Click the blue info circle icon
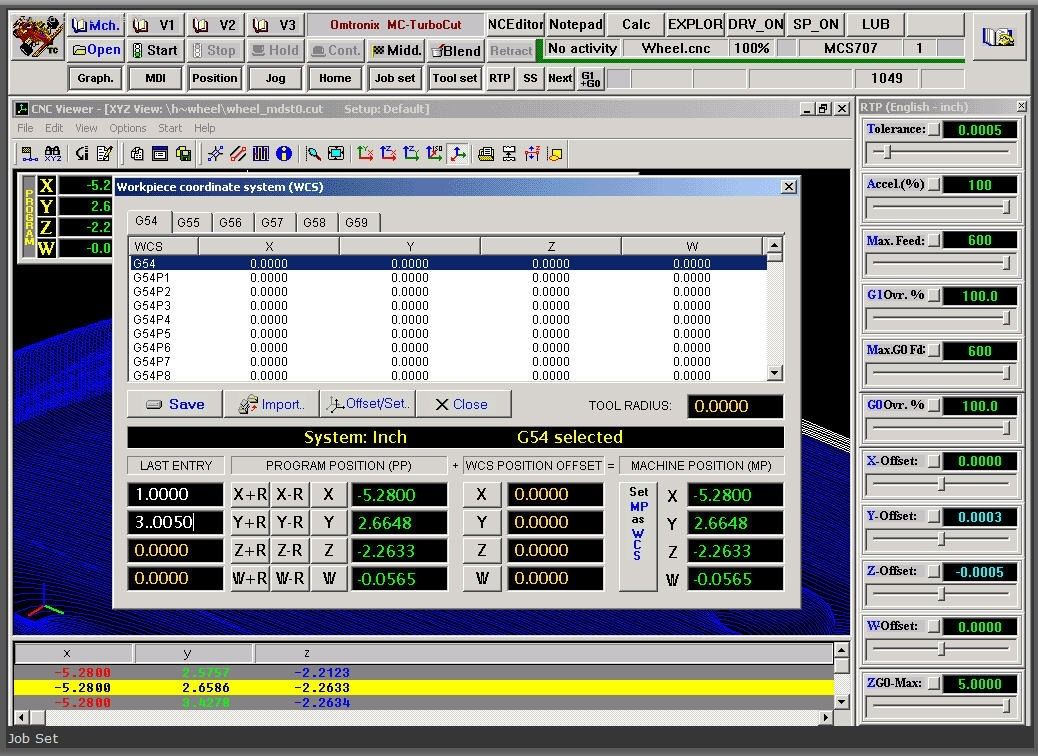Image resolution: width=1038 pixels, height=756 pixels. (284, 153)
